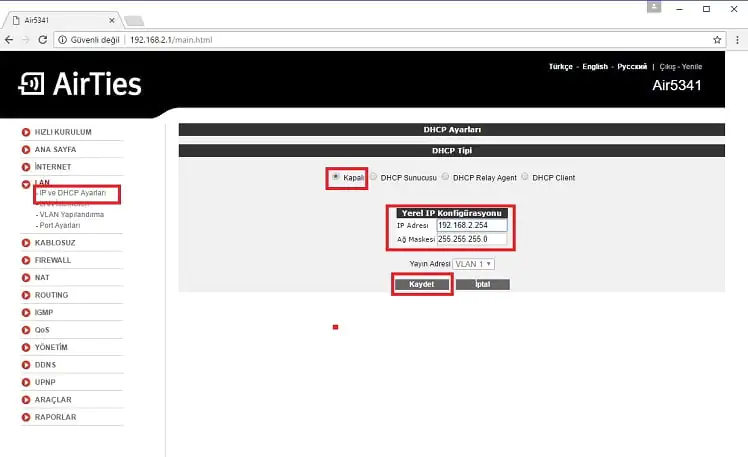This screenshot has width=748, height=457.
Task: Click the ARAÇLAR arrow icon
Action: 26,400
